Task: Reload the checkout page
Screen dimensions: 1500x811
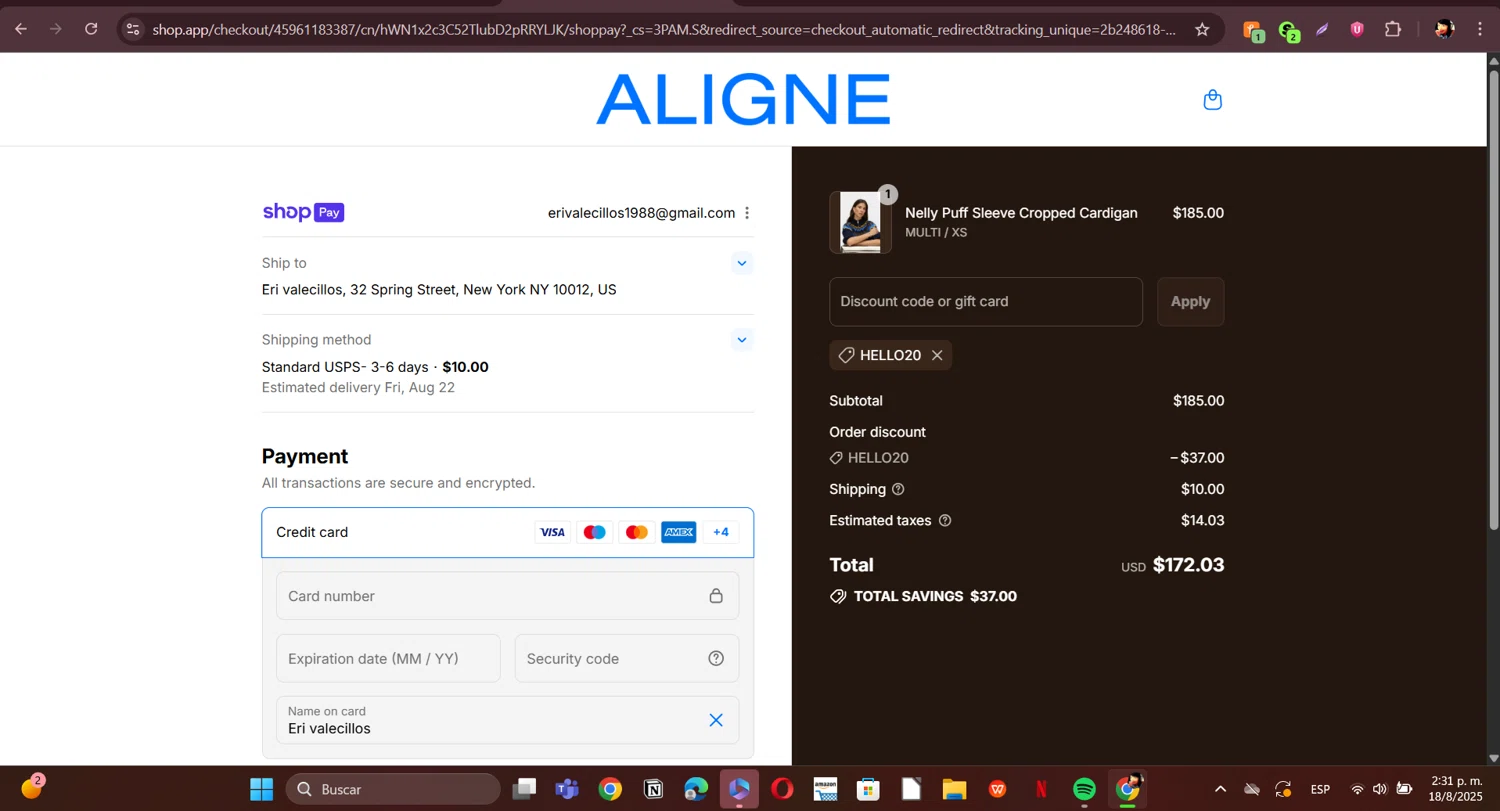Action: 91,29
